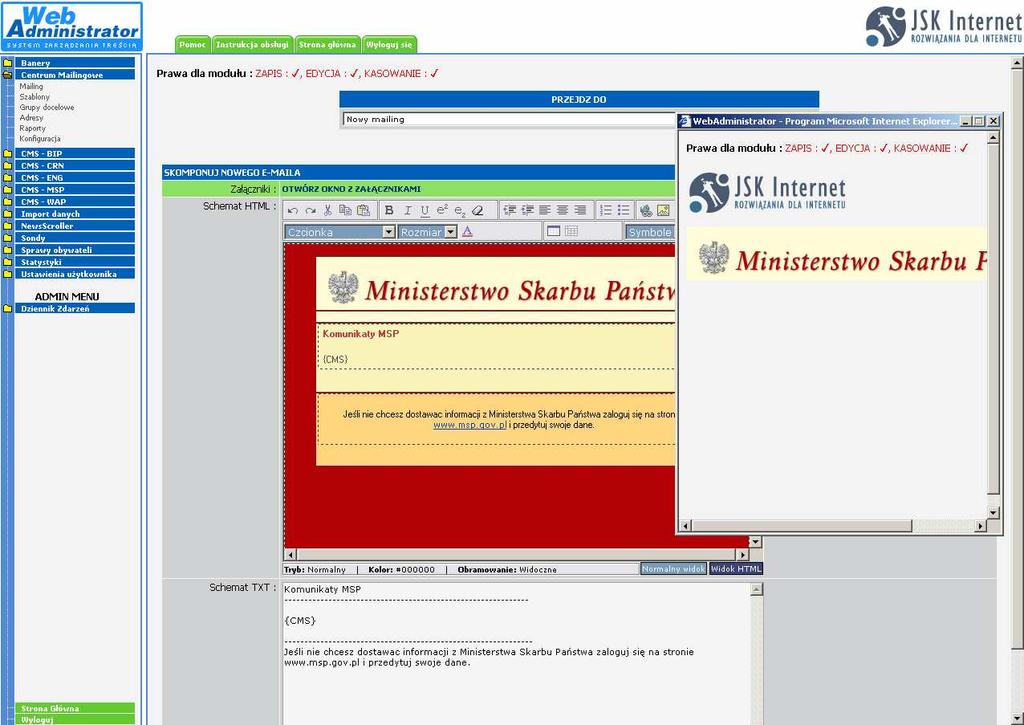Viewport: 1024px width, 725px height.
Task: Insert a numbered list
Action: pos(606,210)
